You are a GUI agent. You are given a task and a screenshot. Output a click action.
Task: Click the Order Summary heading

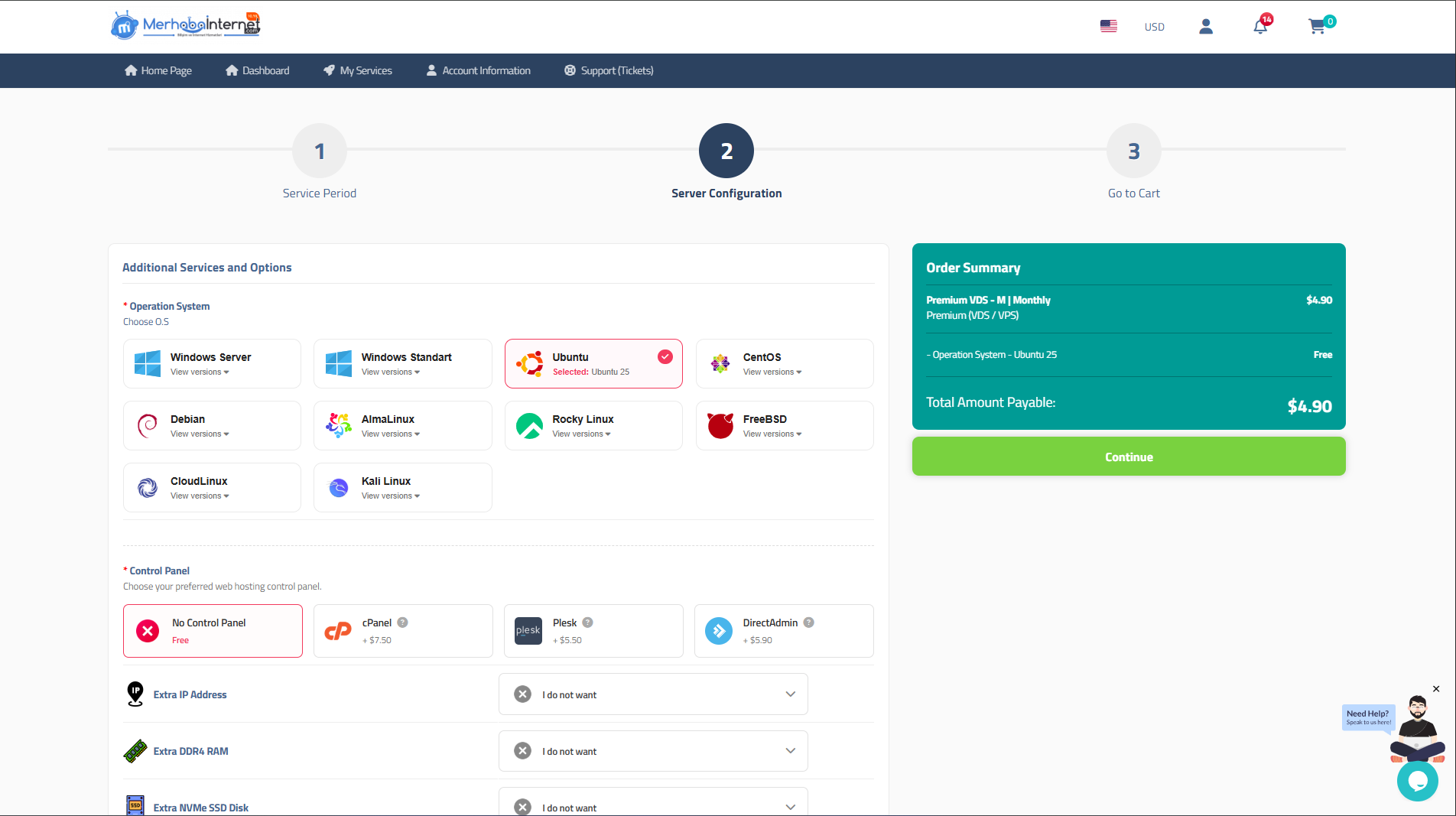point(973,268)
